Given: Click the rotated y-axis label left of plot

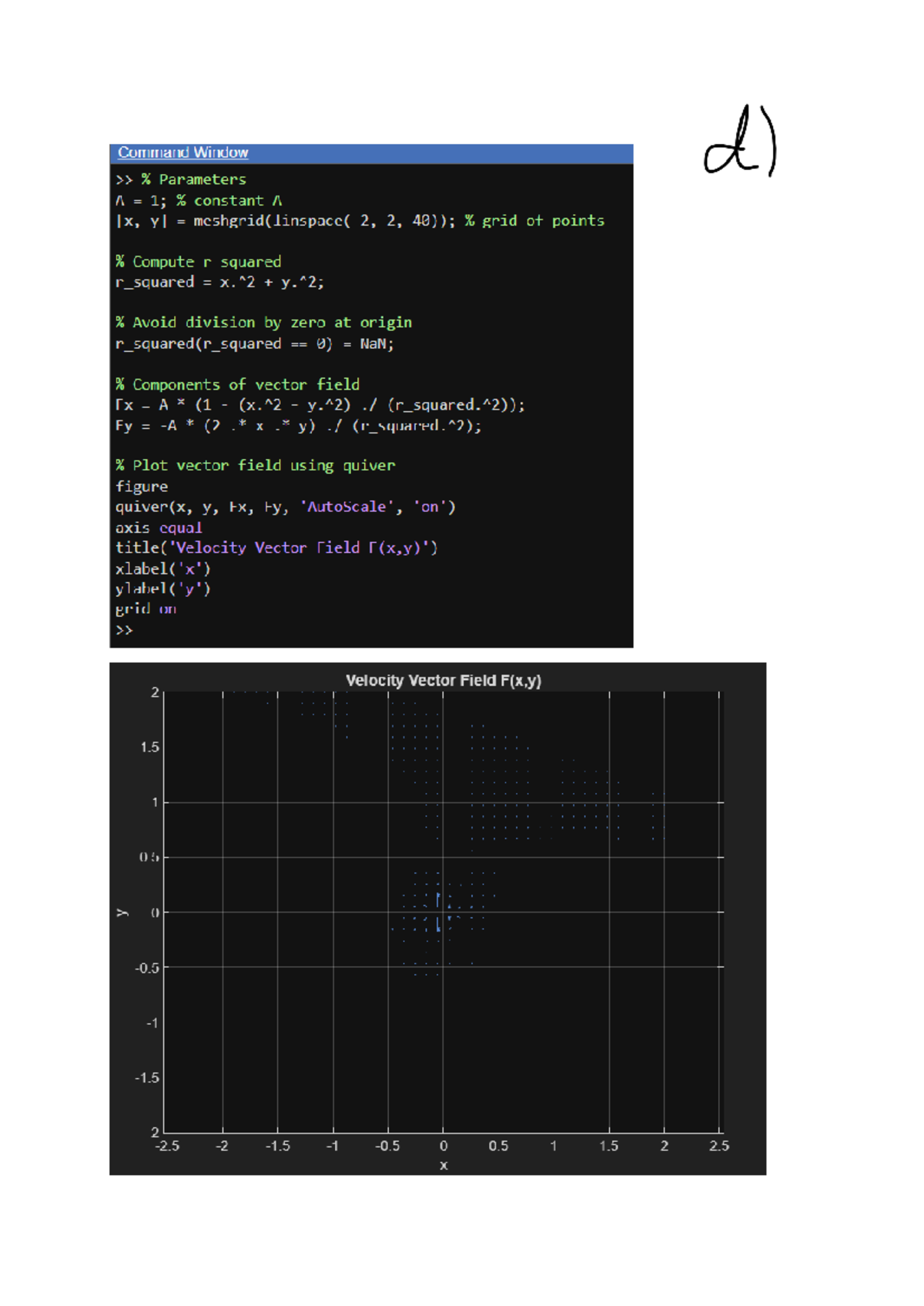Looking at the screenshot, I should click(x=122, y=913).
